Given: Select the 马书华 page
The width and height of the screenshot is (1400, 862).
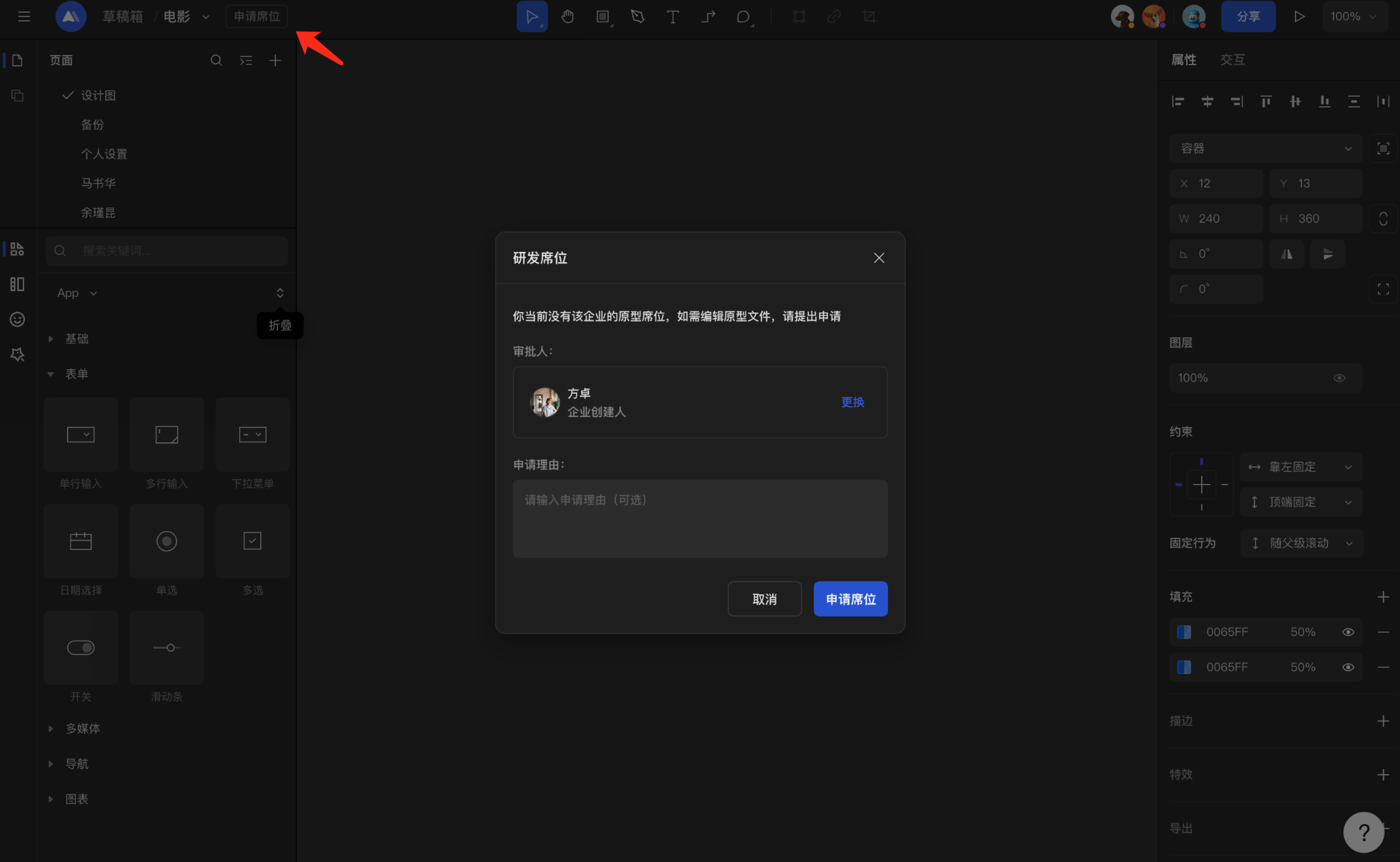Looking at the screenshot, I should 98,184.
